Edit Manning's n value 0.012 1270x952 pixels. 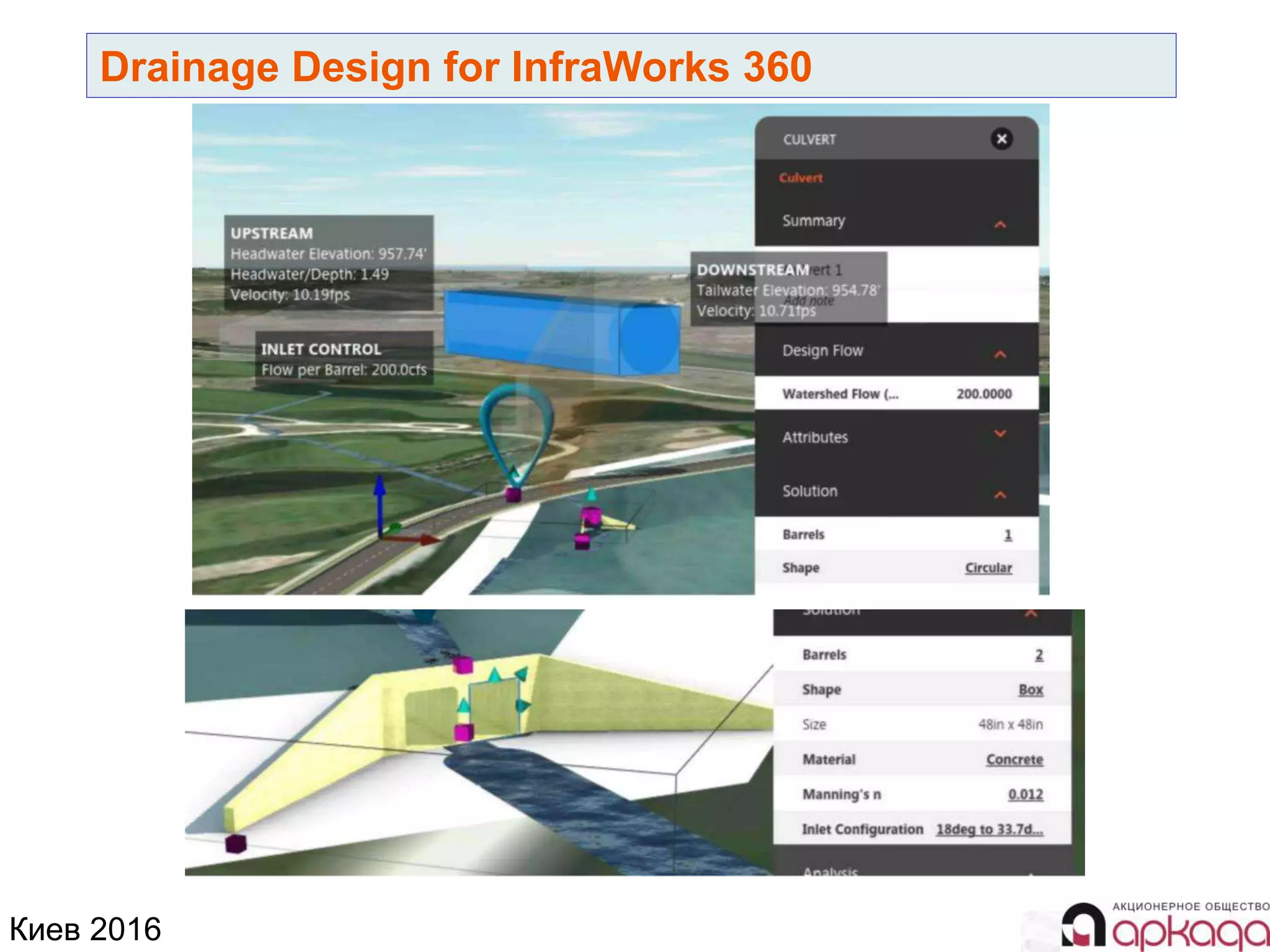click(1026, 794)
